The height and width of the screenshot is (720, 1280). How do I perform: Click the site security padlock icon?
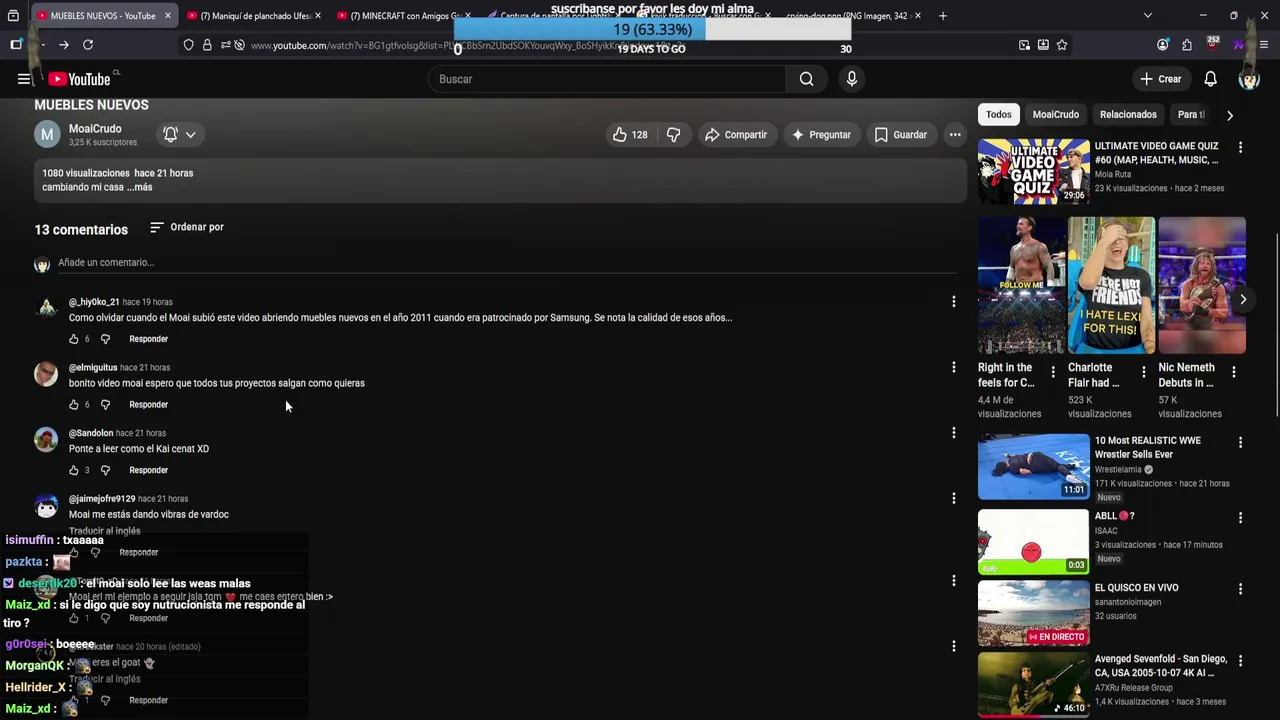[207, 45]
